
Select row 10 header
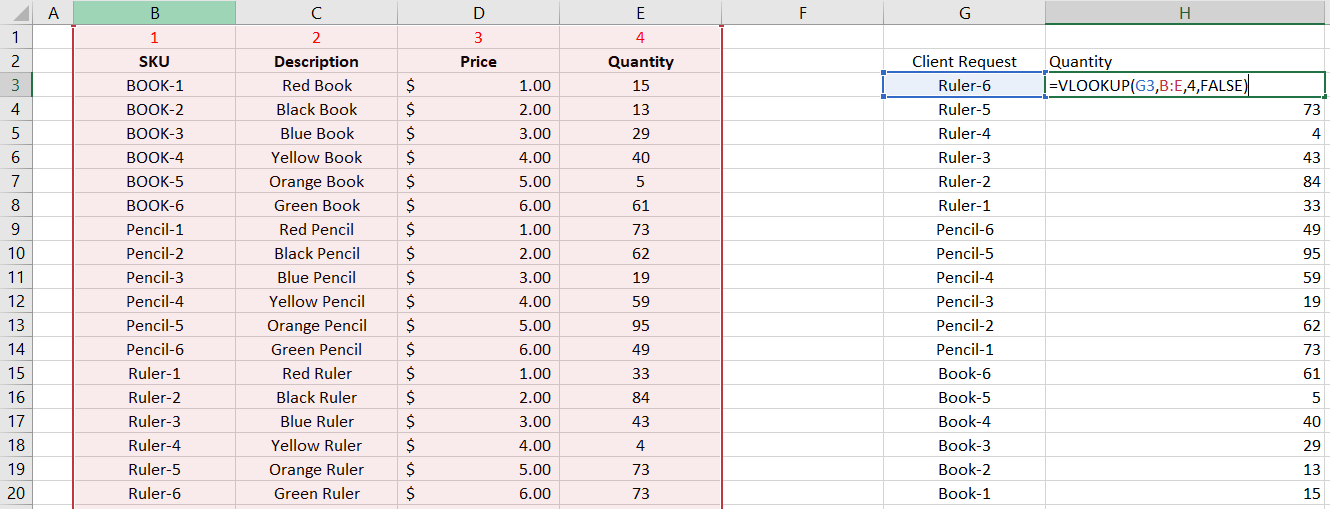click(16, 254)
